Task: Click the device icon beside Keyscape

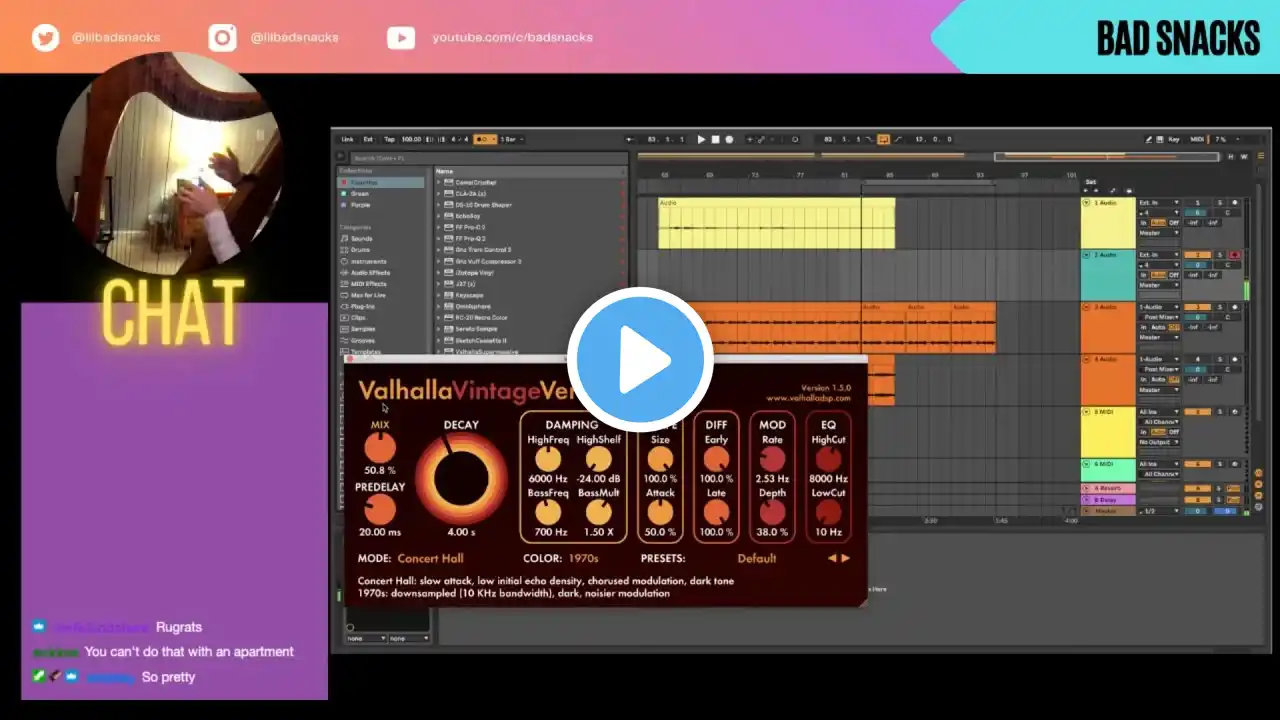Action: (449, 295)
